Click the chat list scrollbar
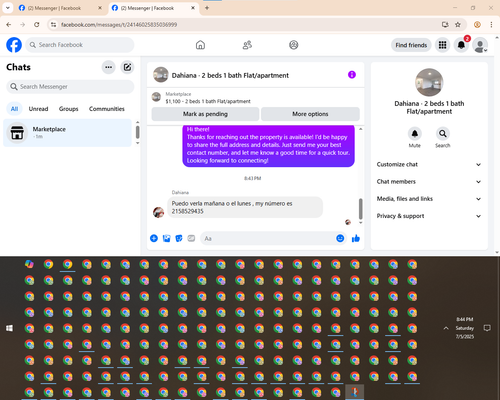Screen dimensions: 500x400 (x=137, y=132)
